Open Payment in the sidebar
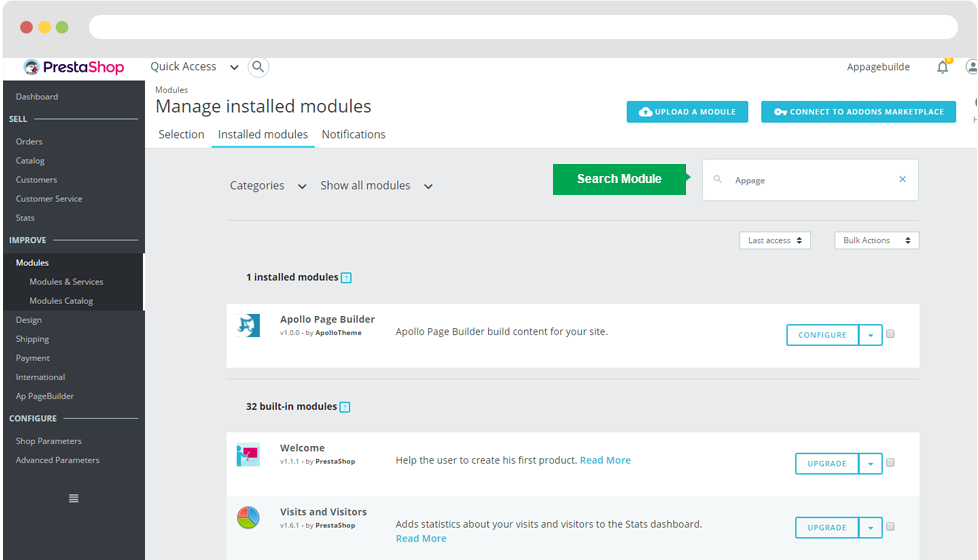Screen dimensions: 978x560 pyautogui.click(x=32, y=358)
